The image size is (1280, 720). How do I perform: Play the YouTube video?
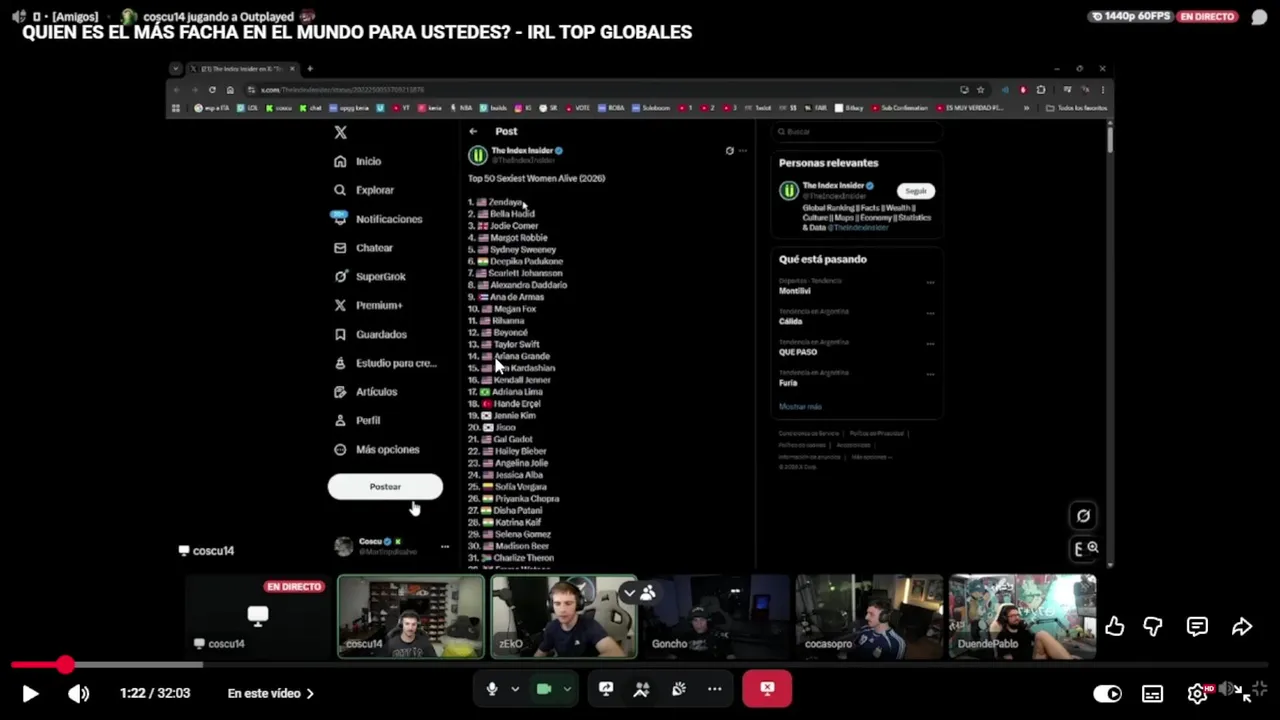pos(30,693)
